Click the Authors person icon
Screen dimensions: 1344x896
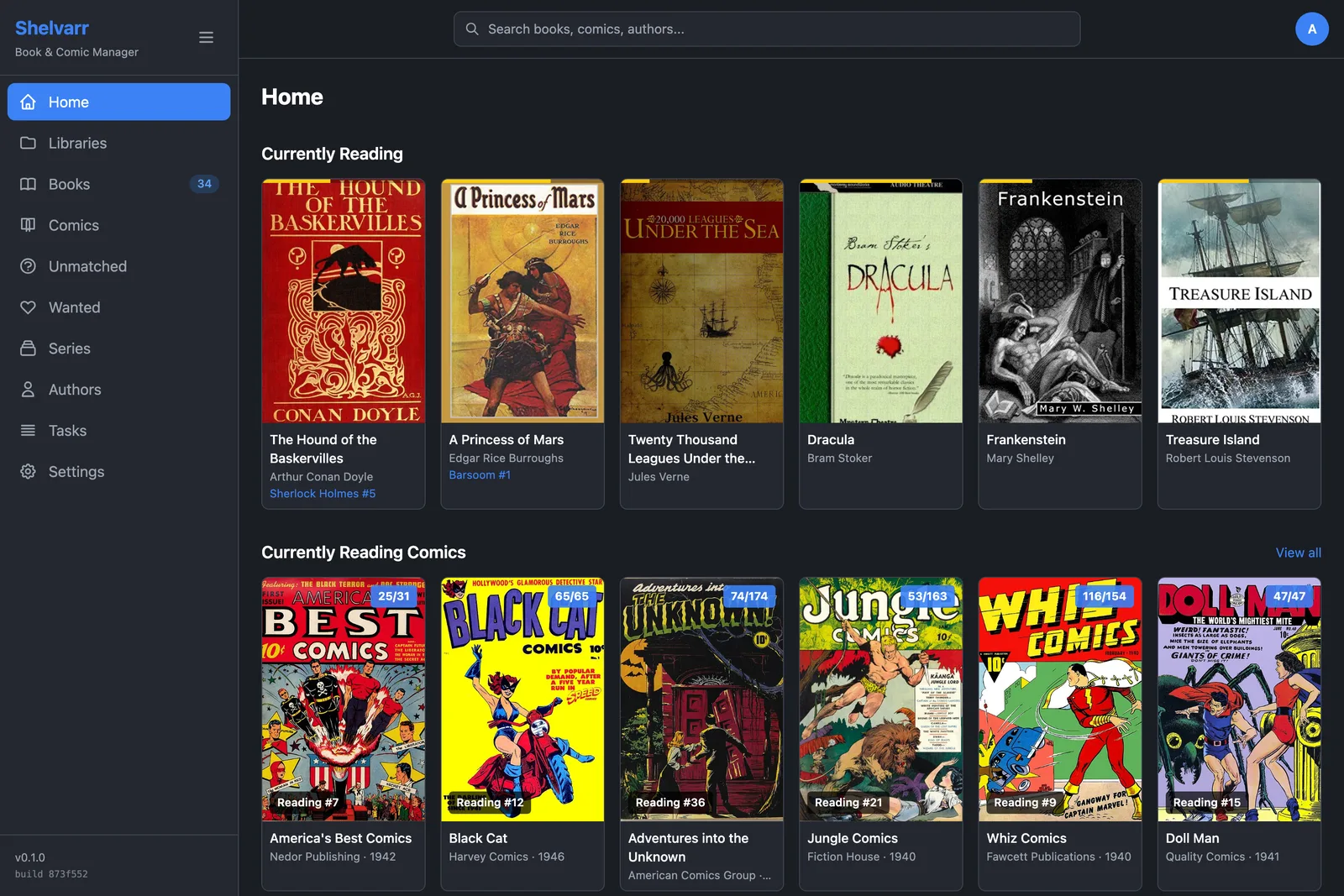coord(28,390)
